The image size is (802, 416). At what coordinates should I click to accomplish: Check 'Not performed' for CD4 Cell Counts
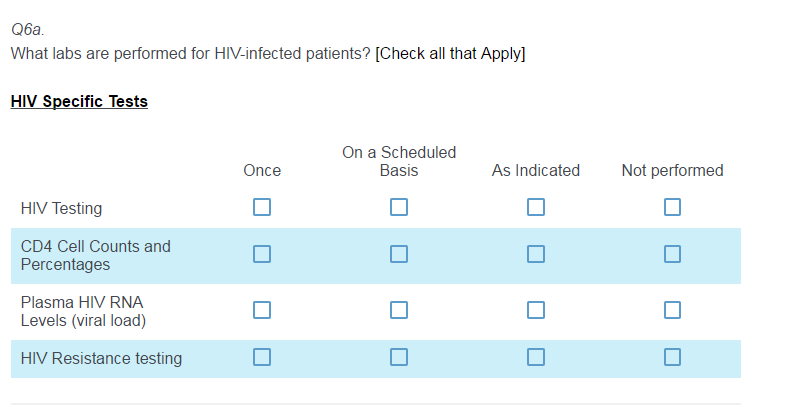pos(672,254)
